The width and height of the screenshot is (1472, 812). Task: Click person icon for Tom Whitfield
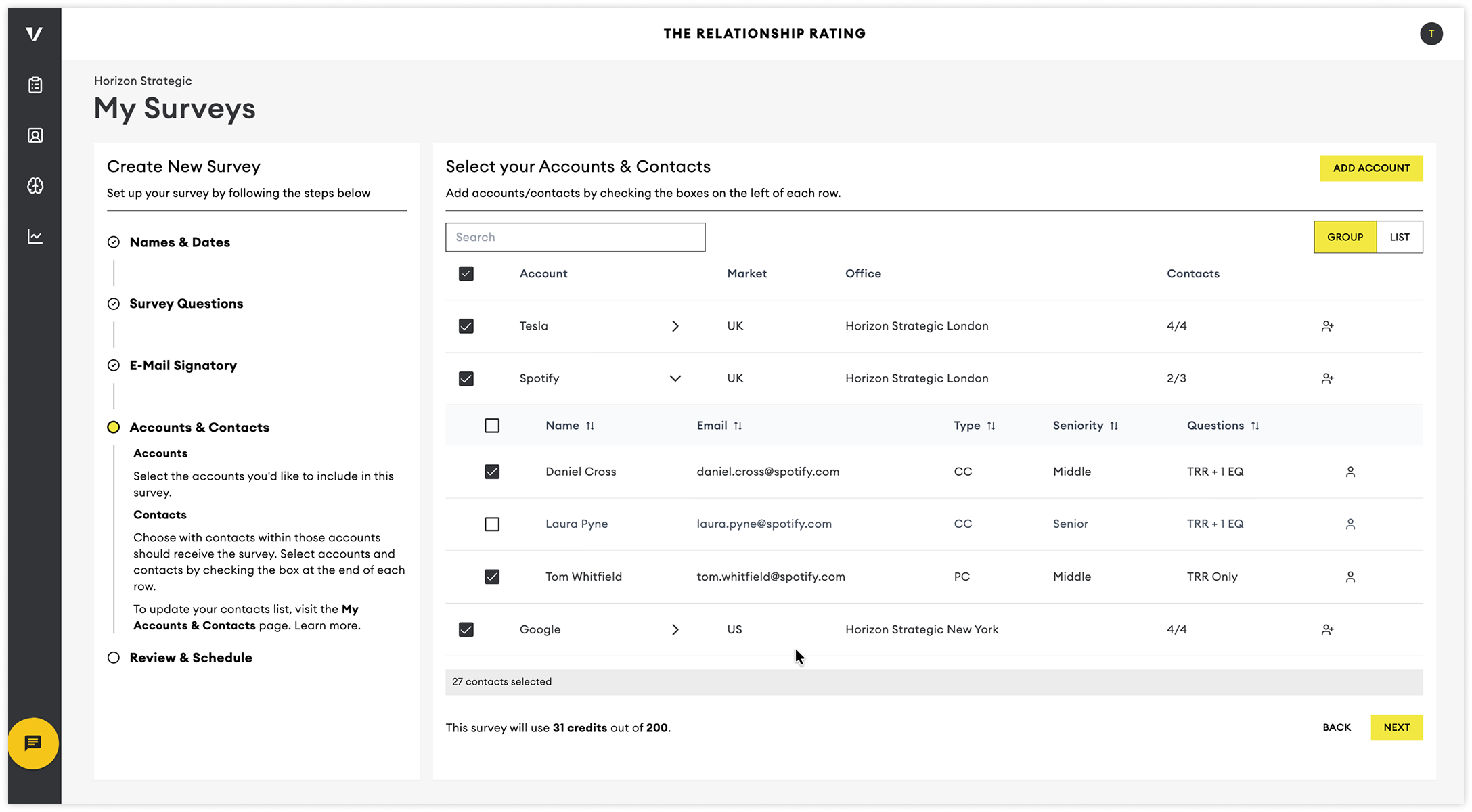[1350, 577]
